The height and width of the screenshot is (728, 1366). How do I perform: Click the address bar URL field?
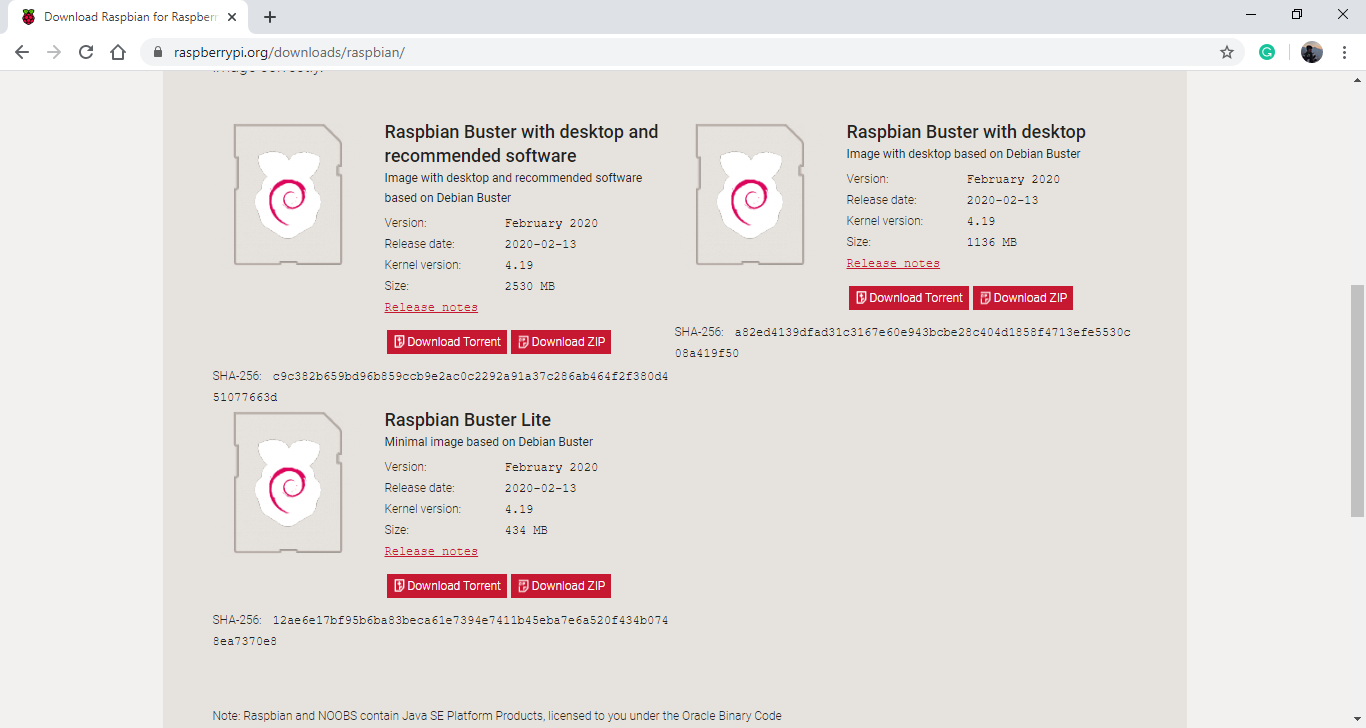[690, 52]
